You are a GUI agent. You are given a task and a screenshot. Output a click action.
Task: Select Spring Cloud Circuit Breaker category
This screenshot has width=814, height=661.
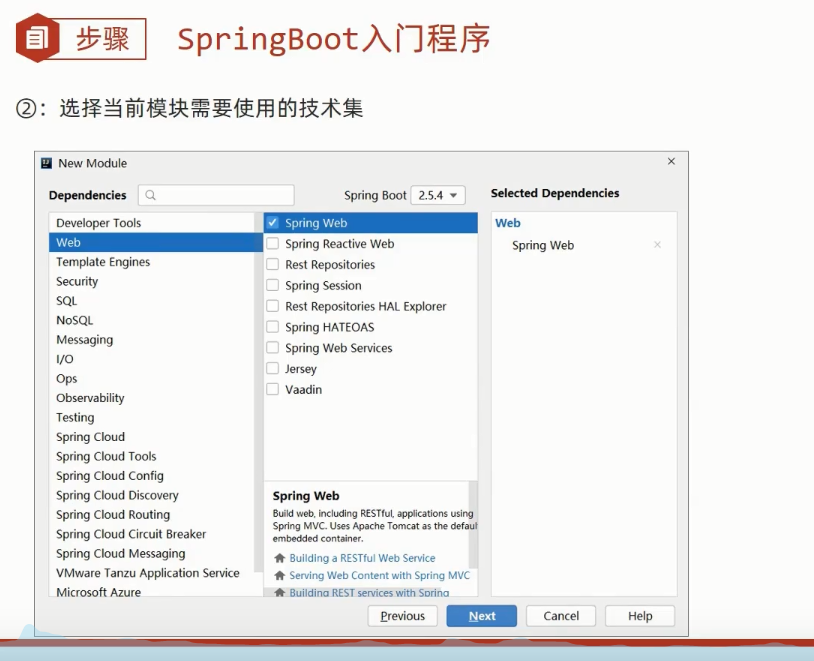tap(152, 534)
